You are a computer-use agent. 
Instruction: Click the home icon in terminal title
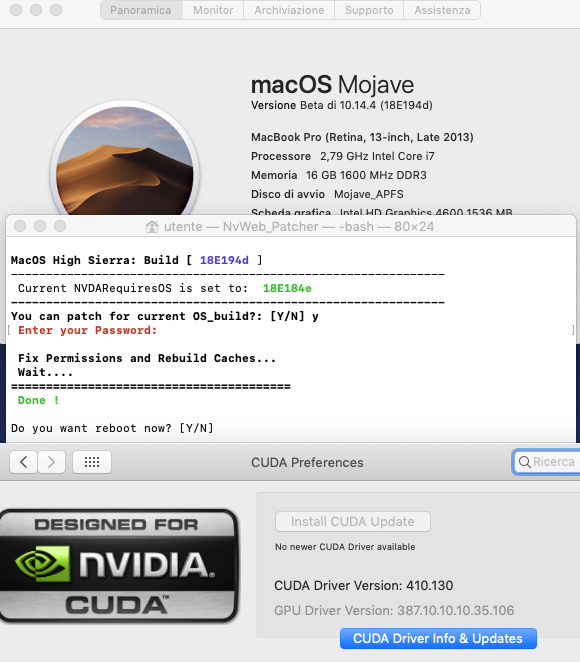152,227
